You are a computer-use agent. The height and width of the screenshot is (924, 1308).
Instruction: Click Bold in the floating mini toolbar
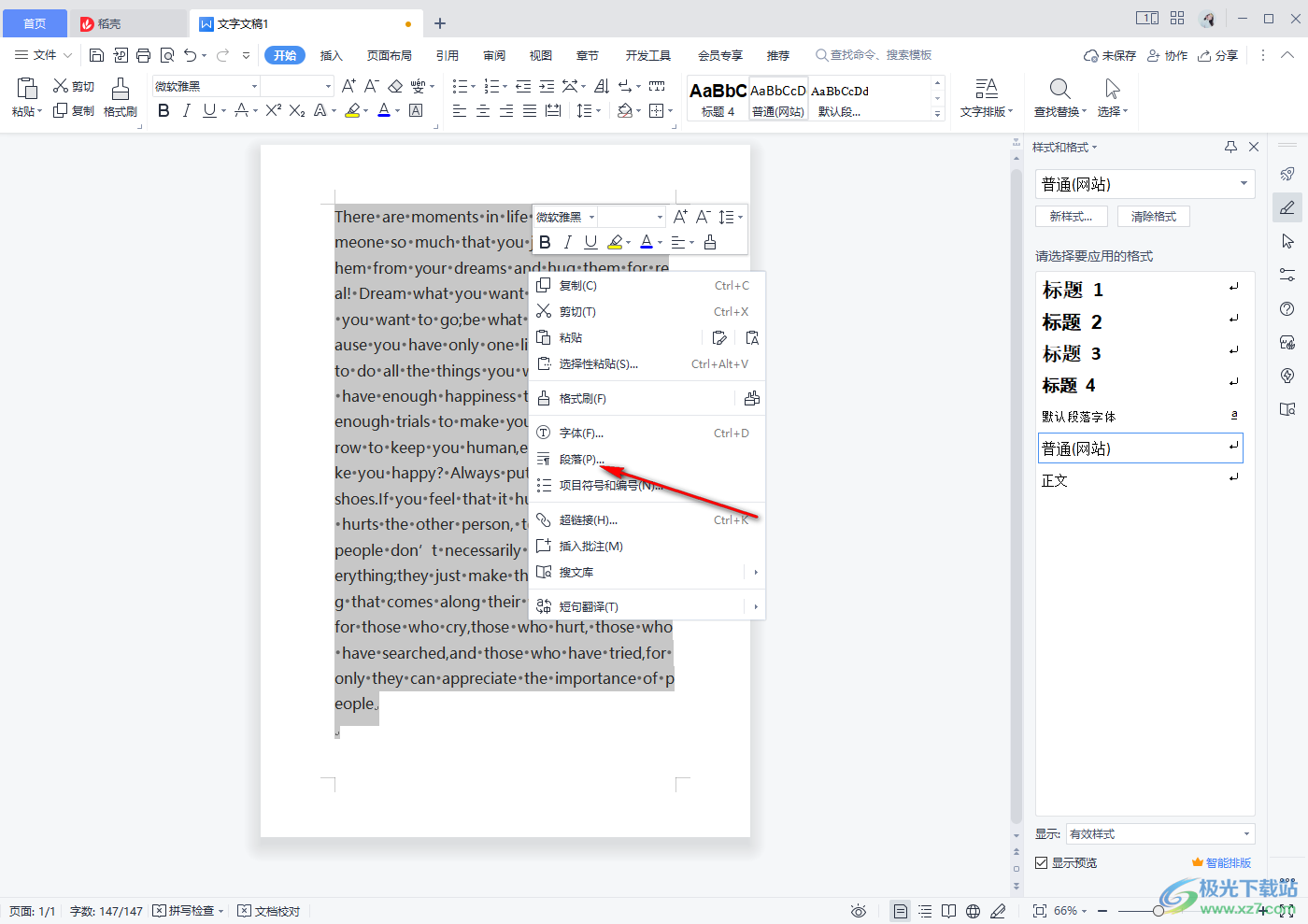pos(545,242)
